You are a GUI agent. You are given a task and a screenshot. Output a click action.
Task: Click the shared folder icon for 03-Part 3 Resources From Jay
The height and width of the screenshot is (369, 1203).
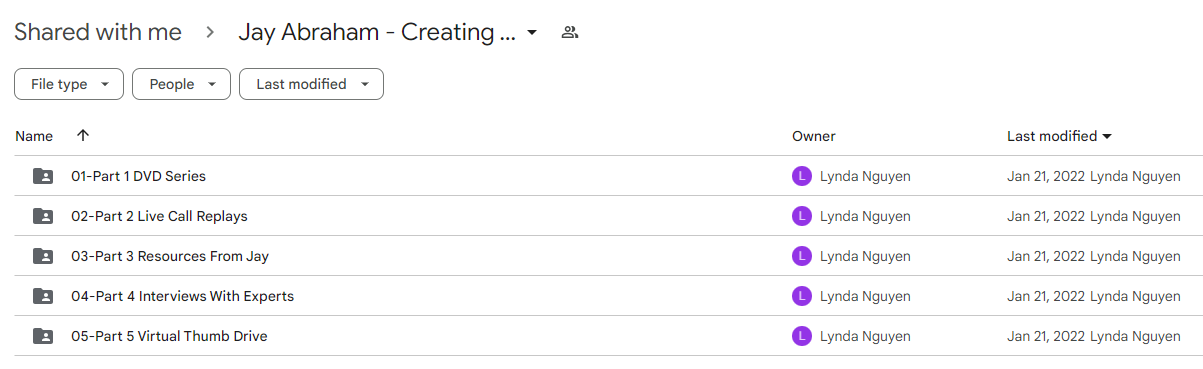(x=43, y=256)
